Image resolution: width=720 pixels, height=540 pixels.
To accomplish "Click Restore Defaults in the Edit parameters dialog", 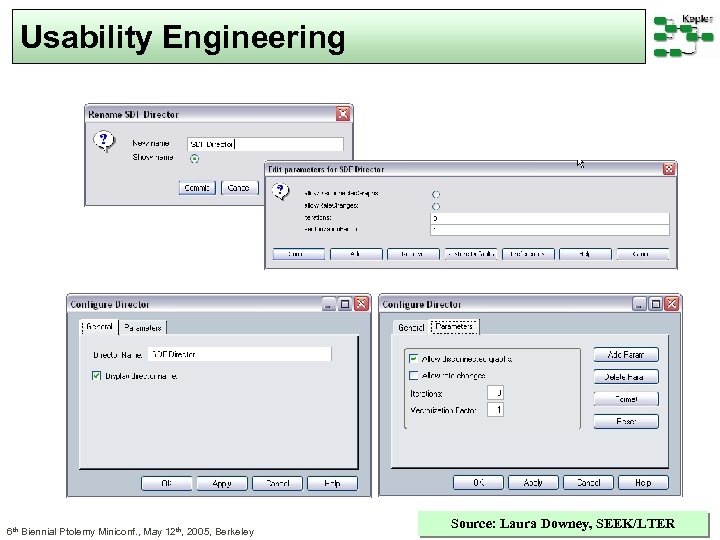I will pyautogui.click(x=471, y=254).
